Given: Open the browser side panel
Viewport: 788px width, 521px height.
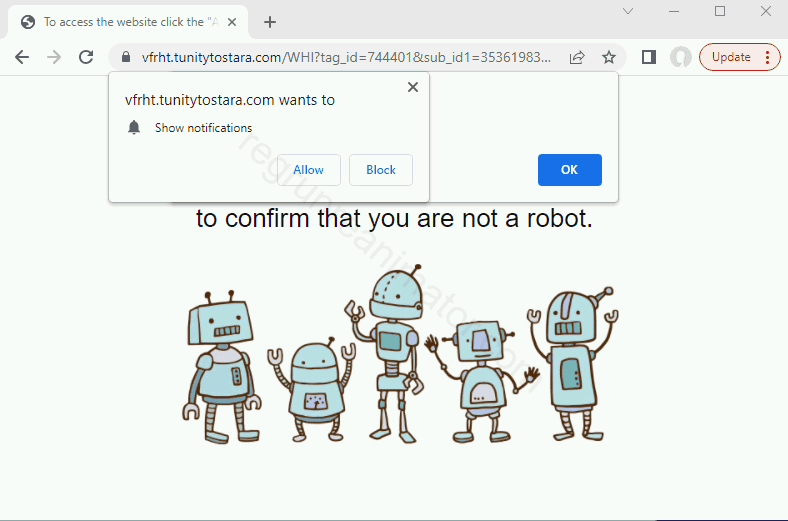Looking at the screenshot, I should [x=649, y=57].
